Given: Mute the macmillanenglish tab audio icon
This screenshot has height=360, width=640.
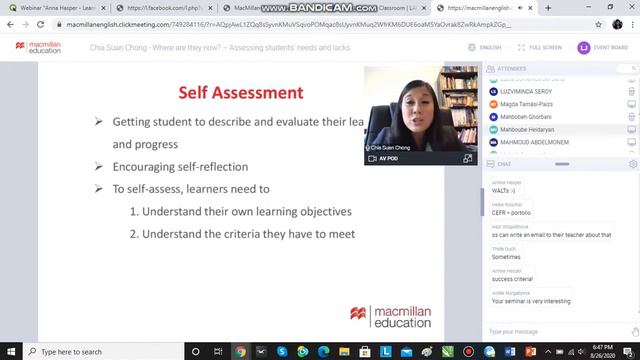Looking at the screenshot, I should click(520, 8).
